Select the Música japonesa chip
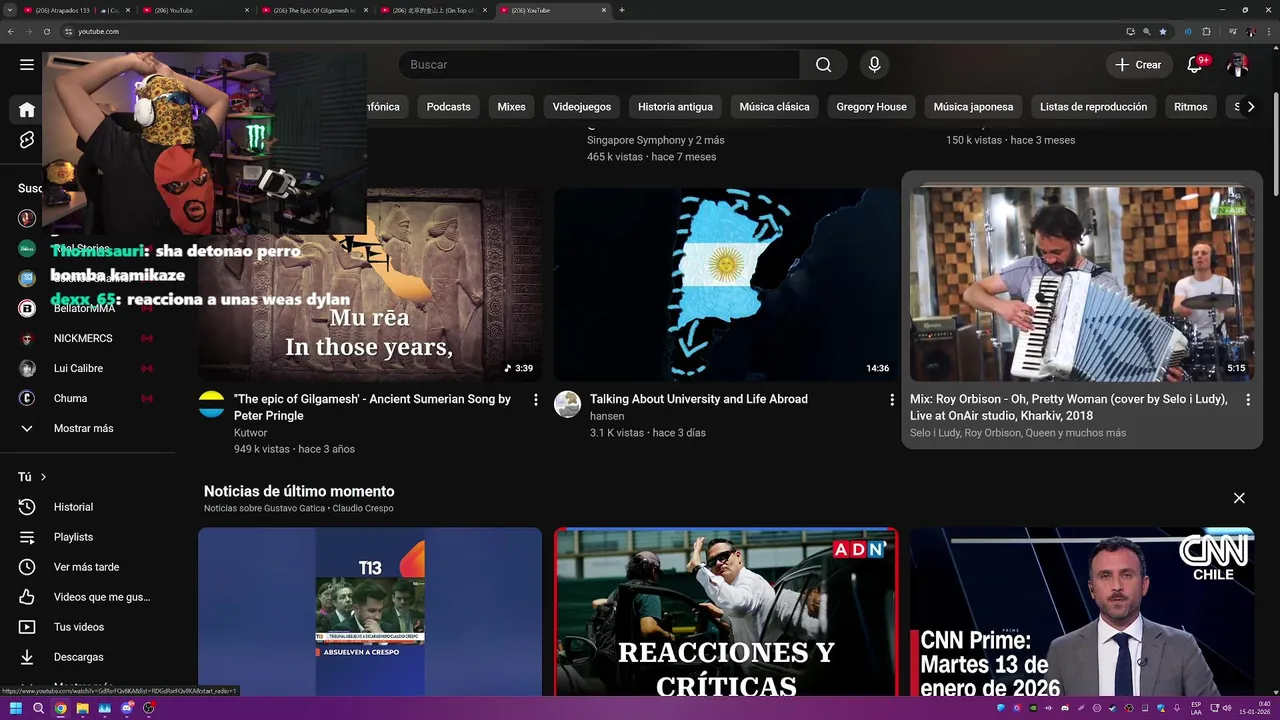Viewport: 1280px width, 720px height. 973,107
